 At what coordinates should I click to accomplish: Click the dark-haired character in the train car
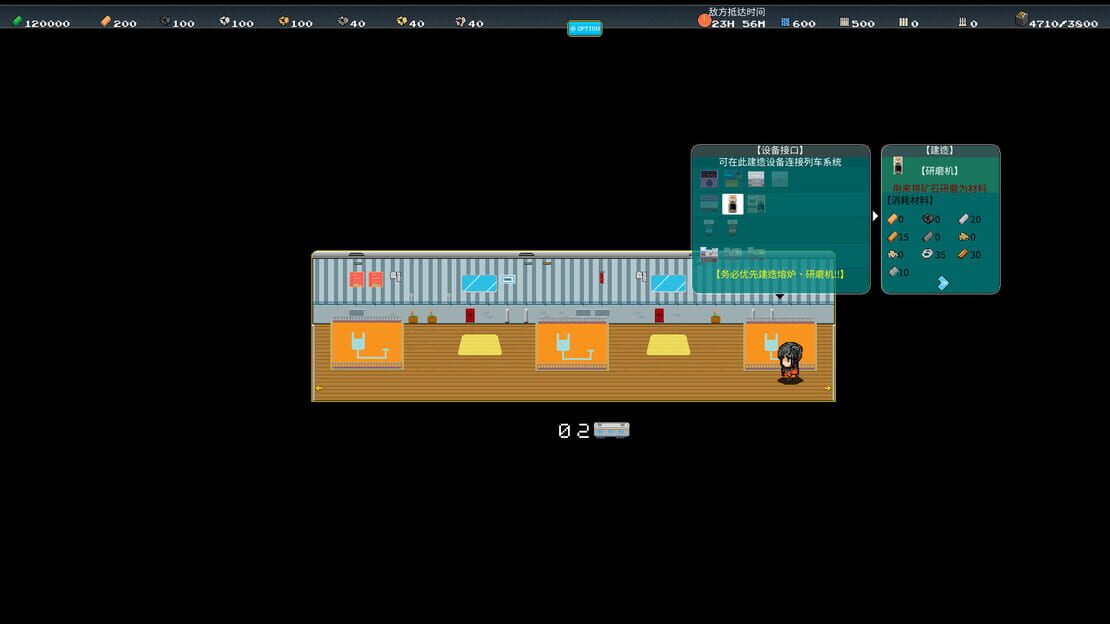[x=789, y=362]
